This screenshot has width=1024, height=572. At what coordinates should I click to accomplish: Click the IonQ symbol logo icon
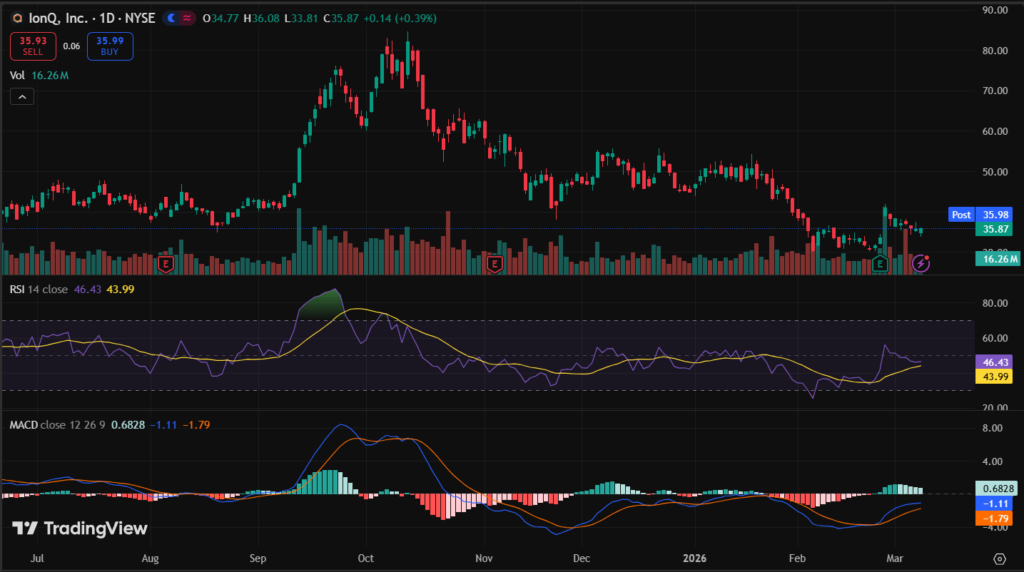coord(17,17)
